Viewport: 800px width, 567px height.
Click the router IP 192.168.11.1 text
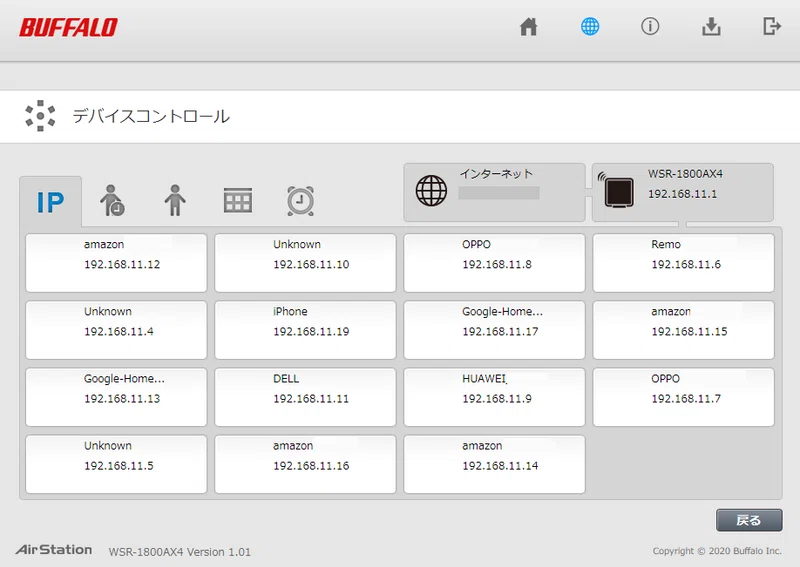[x=683, y=194]
